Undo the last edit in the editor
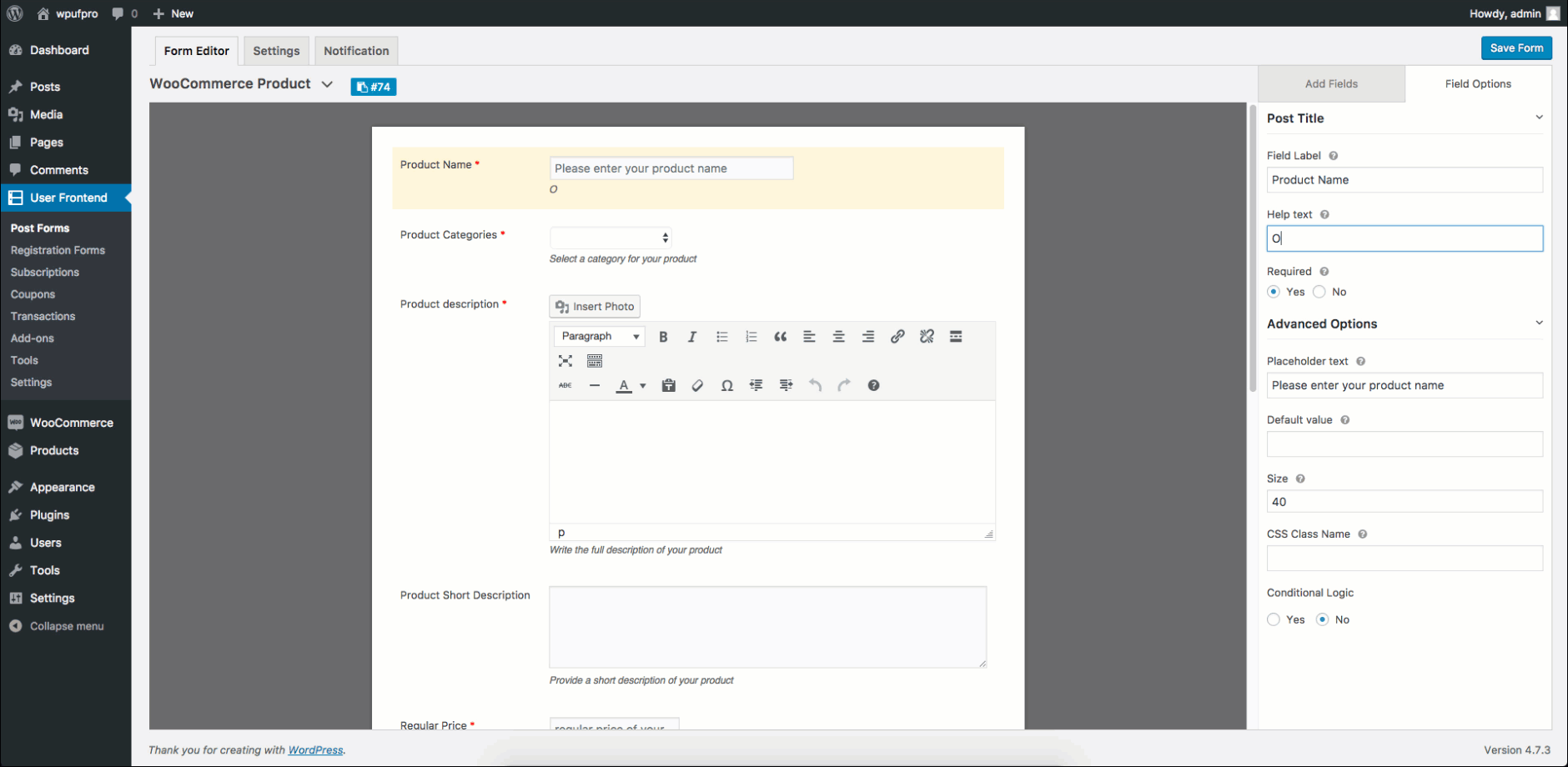This screenshot has width=1568, height=767. 816,385
